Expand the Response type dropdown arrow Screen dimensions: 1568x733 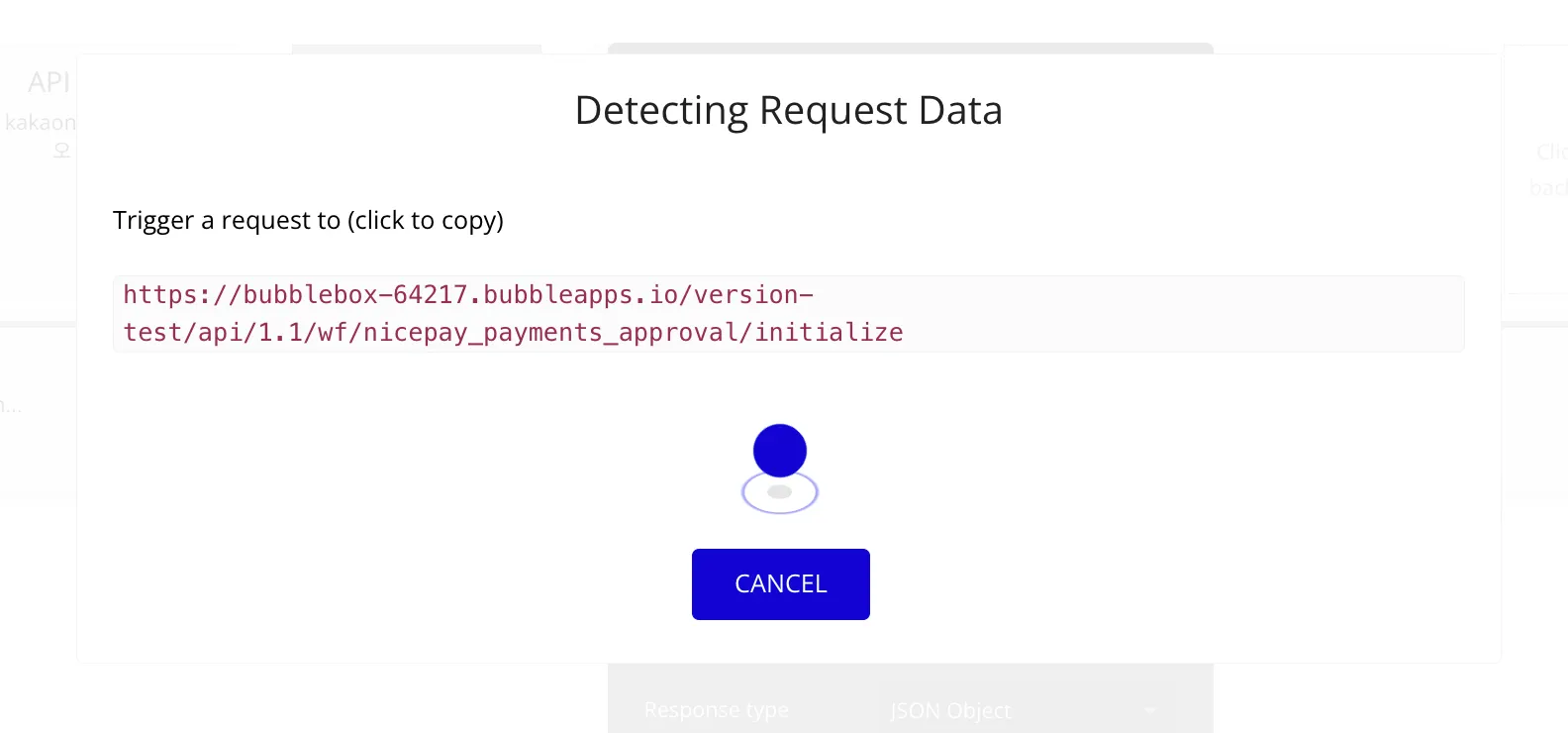tap(1149, 710)
